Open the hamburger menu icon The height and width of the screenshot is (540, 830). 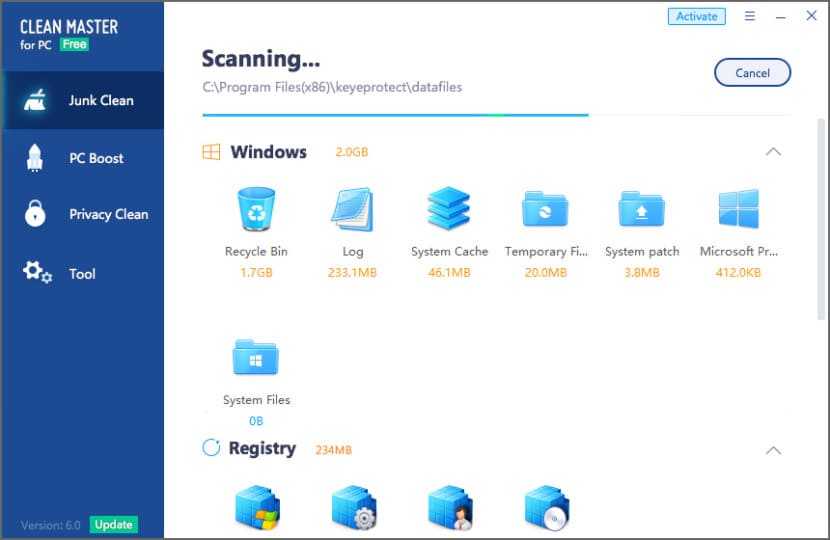pos(750,16)
